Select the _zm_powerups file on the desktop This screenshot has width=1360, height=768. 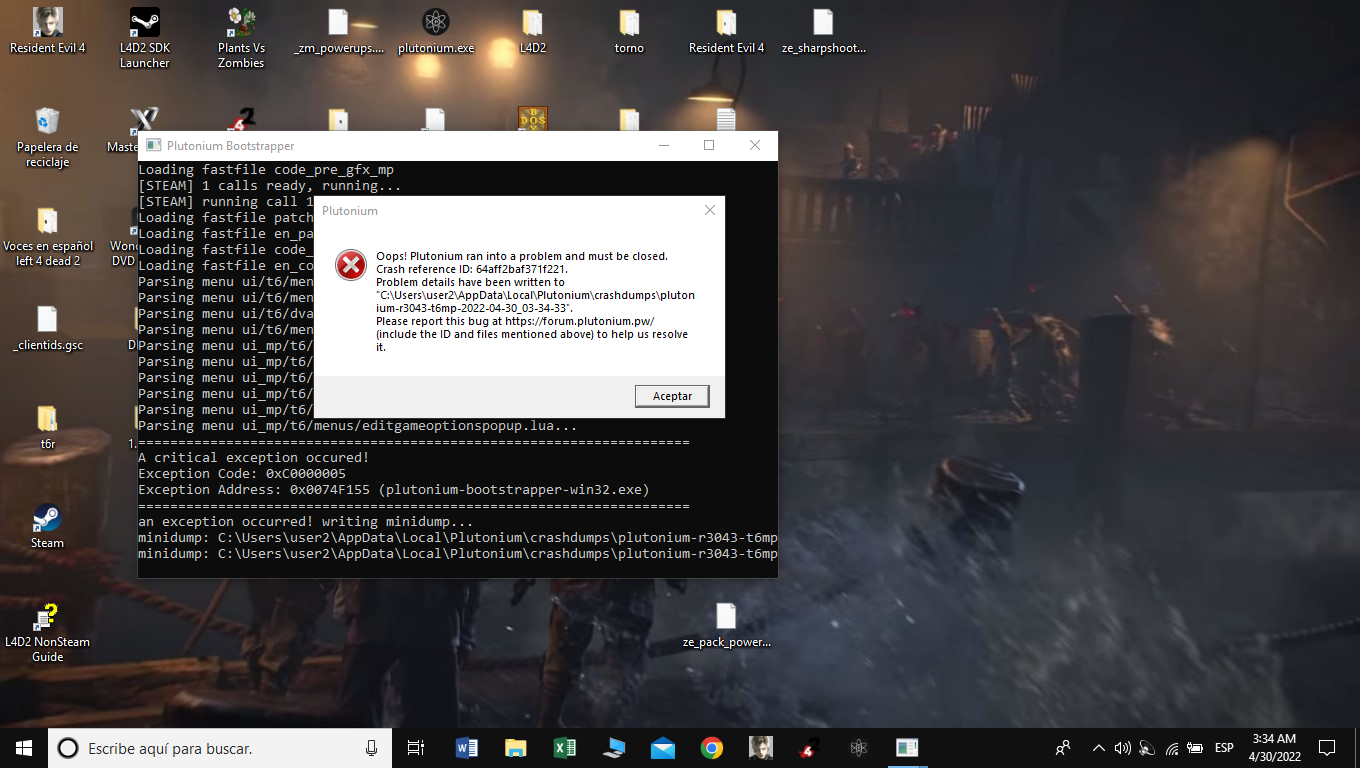click(x=339, y=31)
